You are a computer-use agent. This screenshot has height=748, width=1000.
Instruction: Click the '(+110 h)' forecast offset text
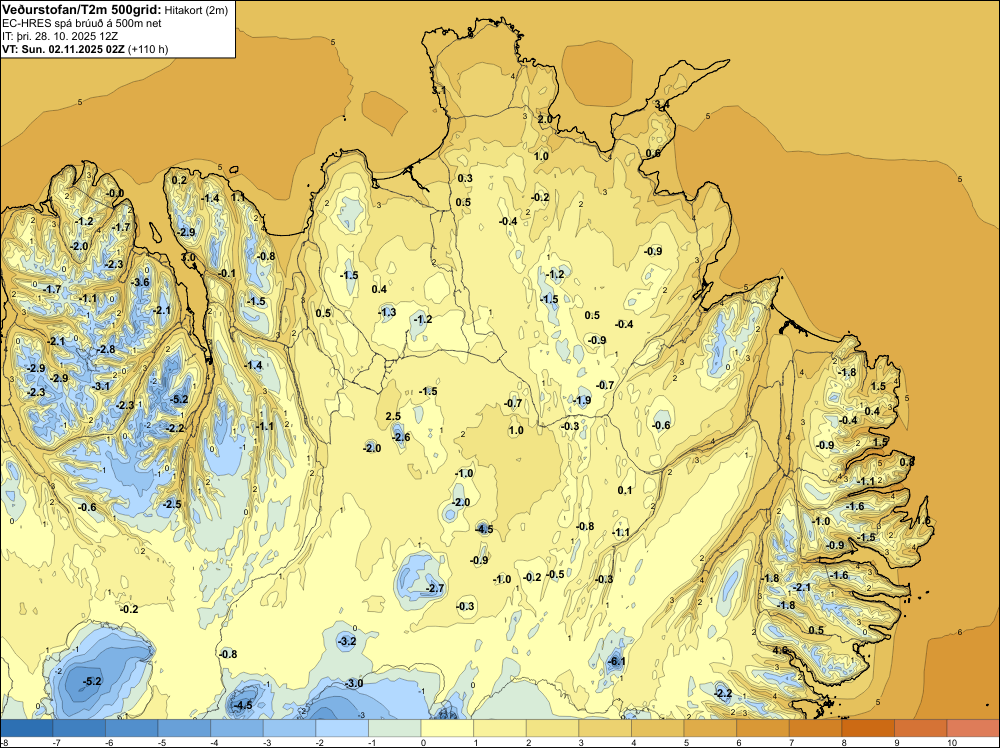tap(148, 49)
